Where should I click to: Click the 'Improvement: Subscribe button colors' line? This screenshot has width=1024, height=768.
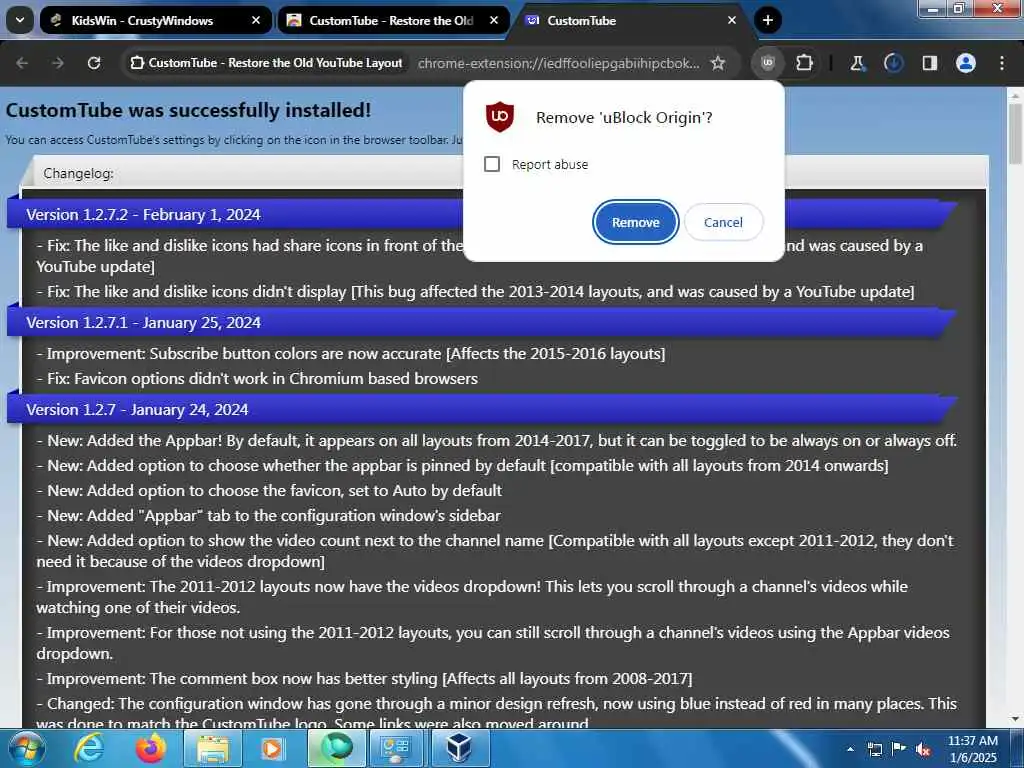[x=351, y=354]
